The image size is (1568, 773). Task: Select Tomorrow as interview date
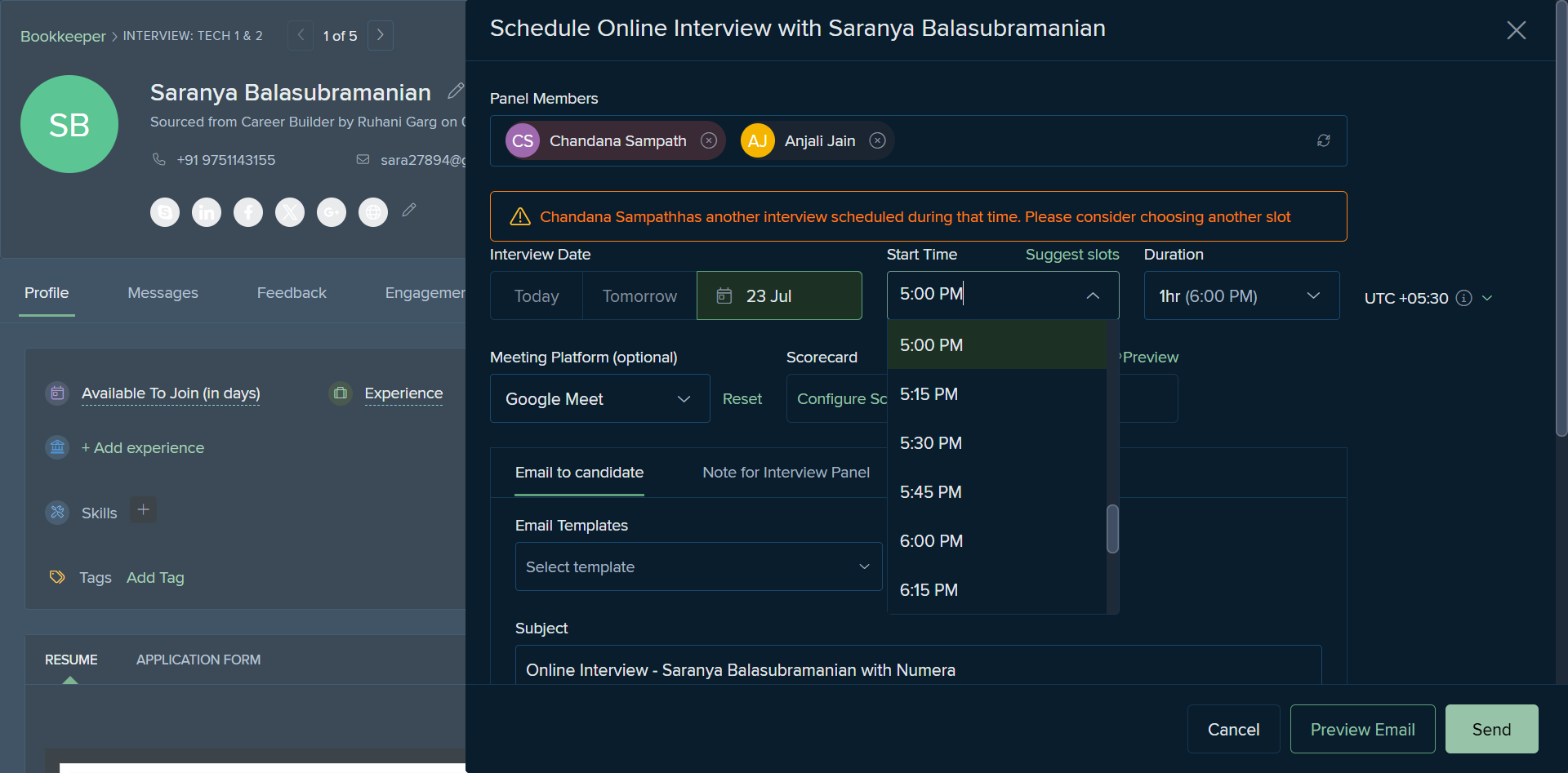[x=639, y=295]
